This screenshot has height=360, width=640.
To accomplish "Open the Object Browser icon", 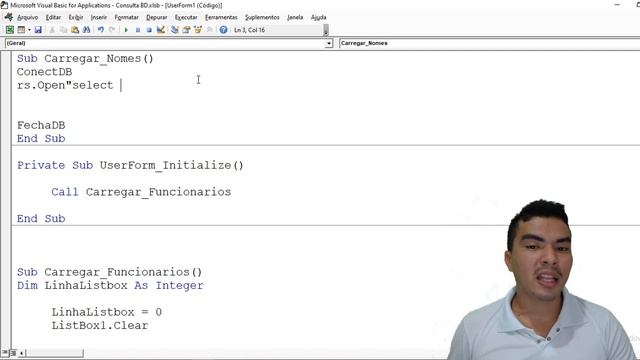I will pos(198,30).
